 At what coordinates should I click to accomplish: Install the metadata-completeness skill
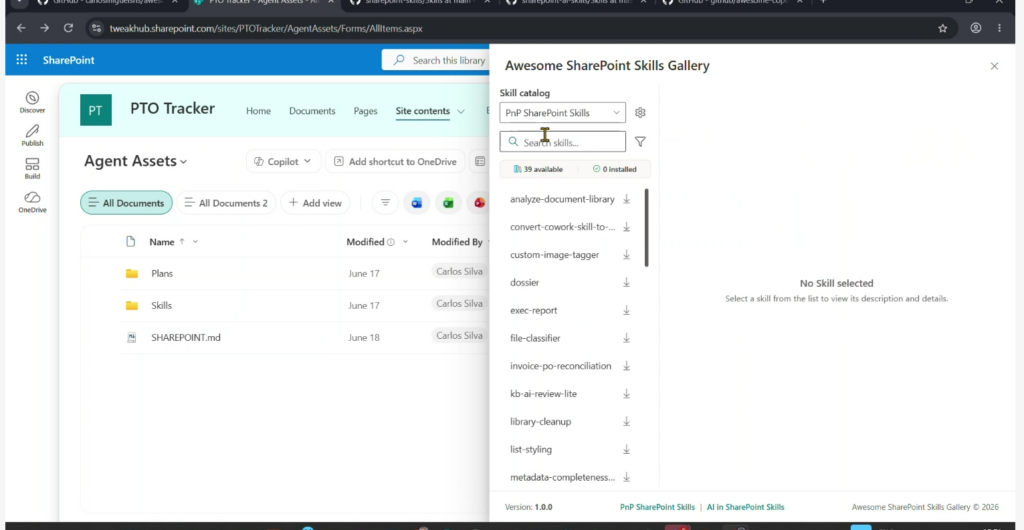626,477
